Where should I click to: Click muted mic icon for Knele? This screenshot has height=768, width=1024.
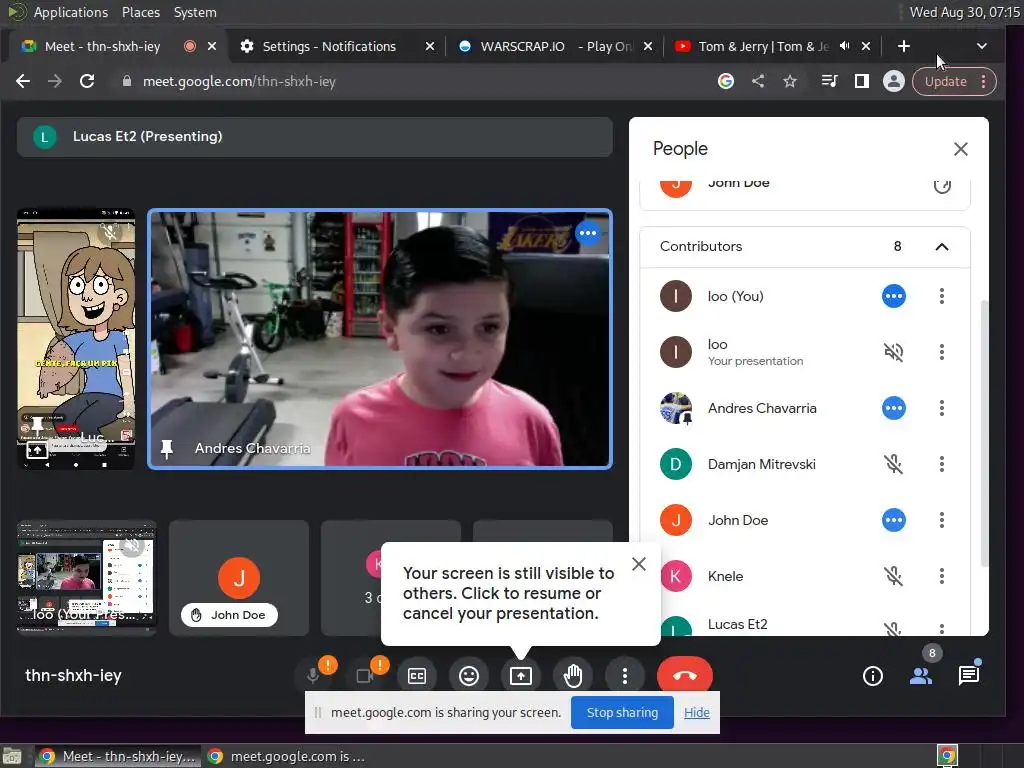point(893,576)
